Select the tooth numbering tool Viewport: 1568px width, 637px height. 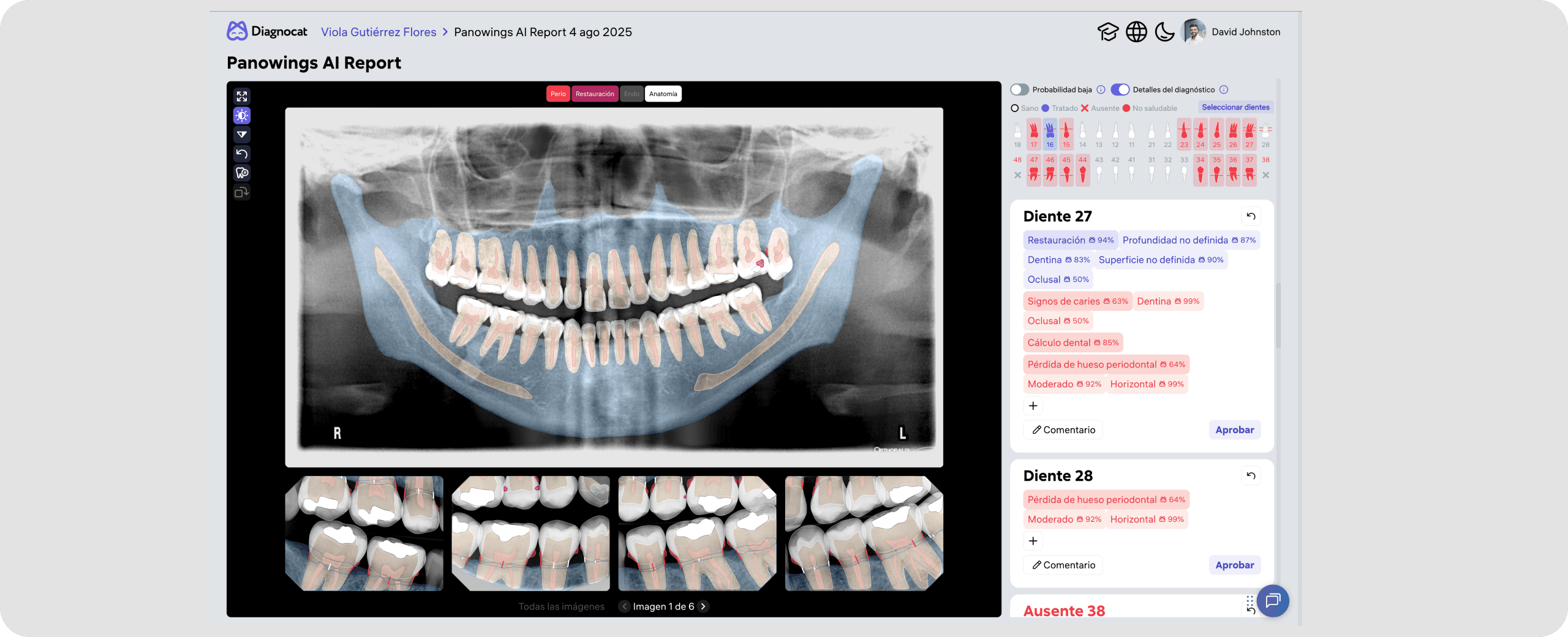click(x=242, y=173)
